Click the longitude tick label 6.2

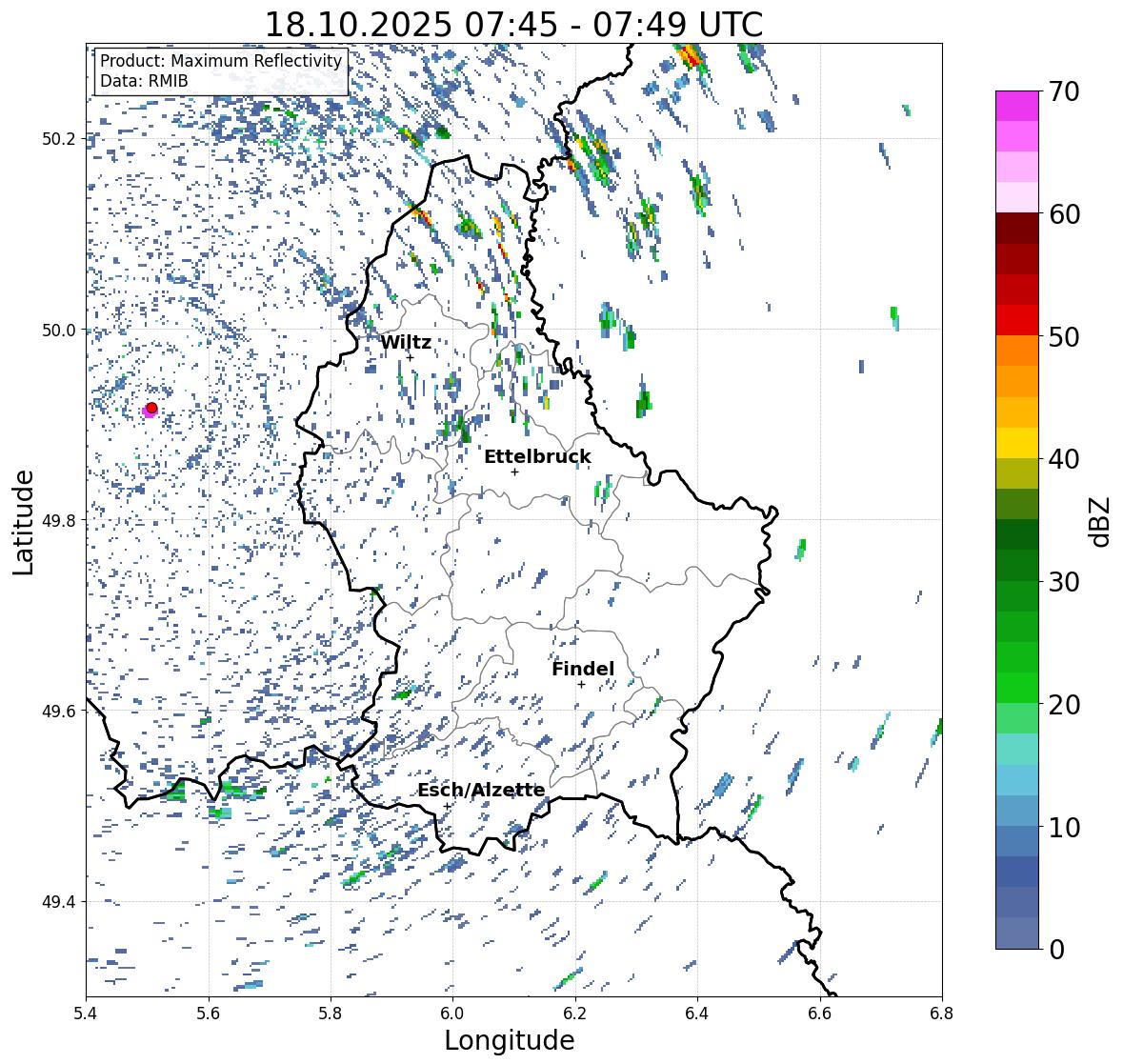[575, 1014]
